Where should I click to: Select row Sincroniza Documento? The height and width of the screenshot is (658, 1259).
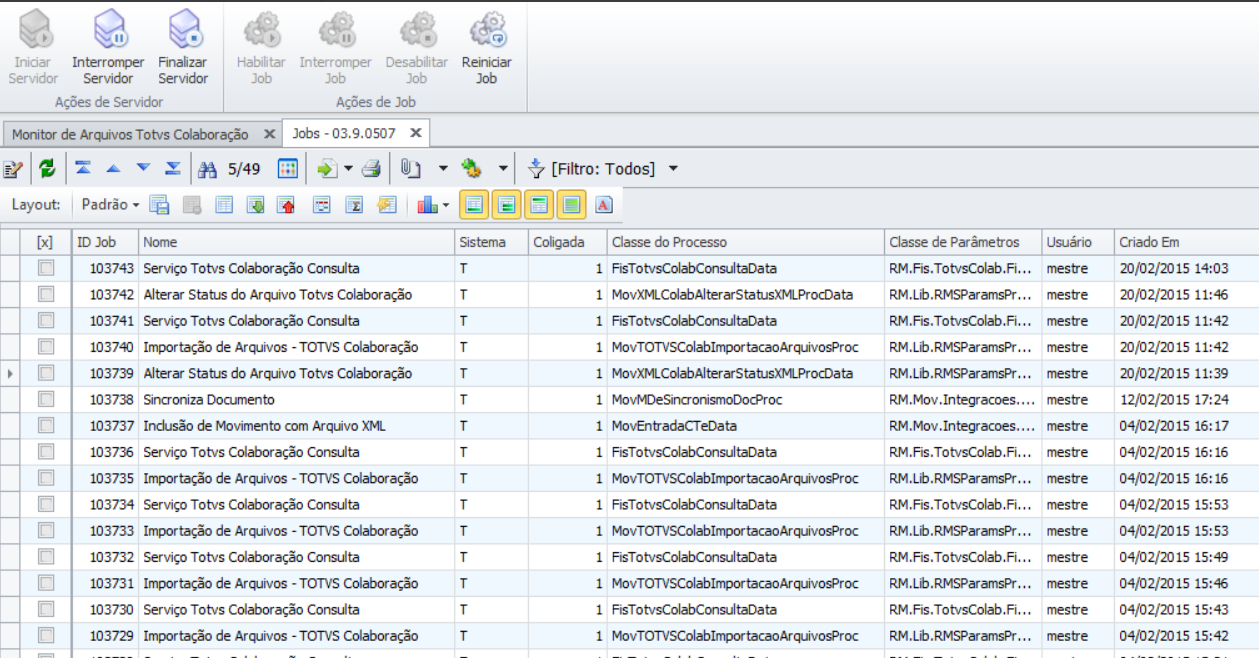tap(629, 399)
